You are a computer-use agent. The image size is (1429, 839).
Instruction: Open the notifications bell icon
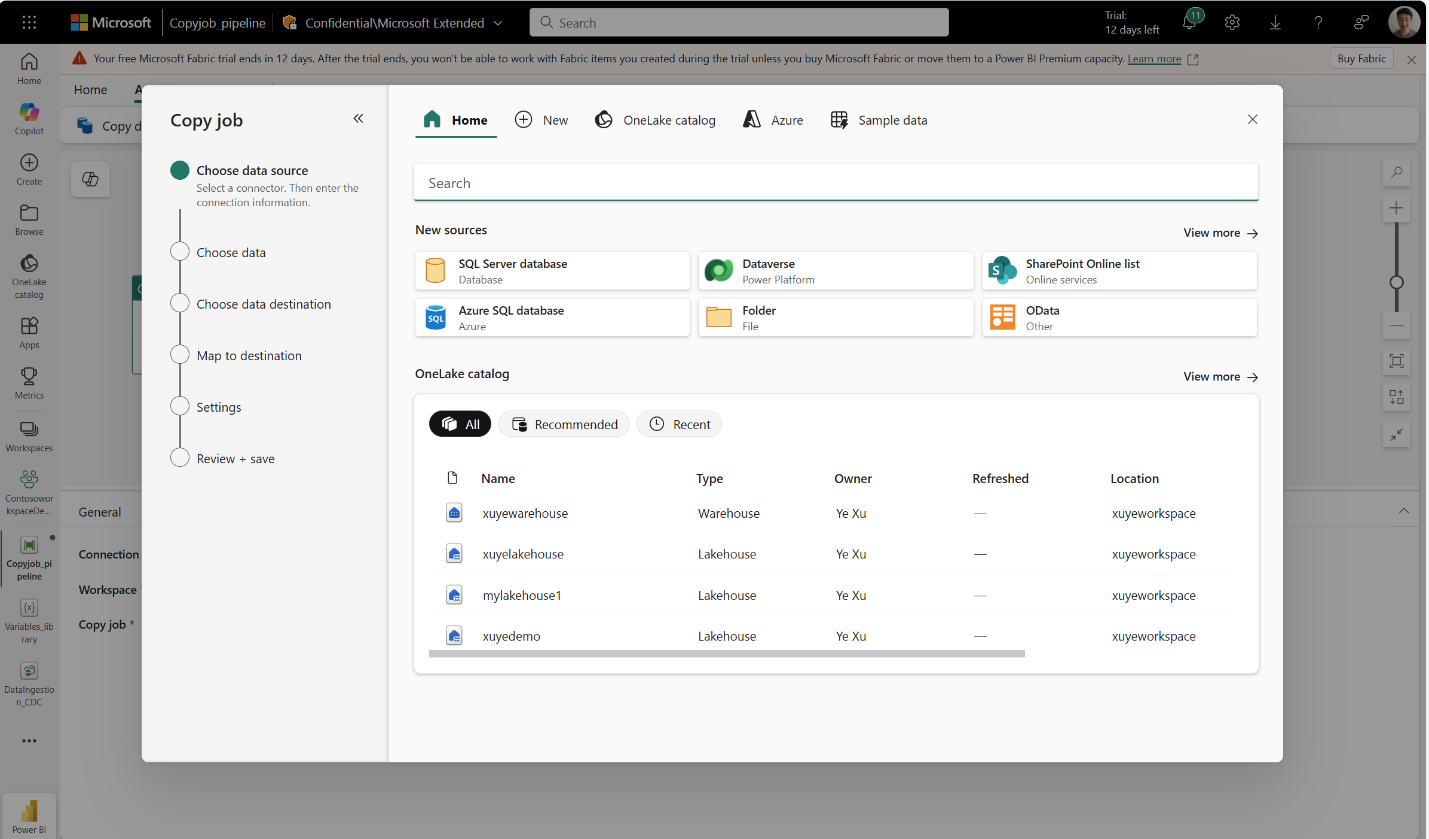(1190, 22)
